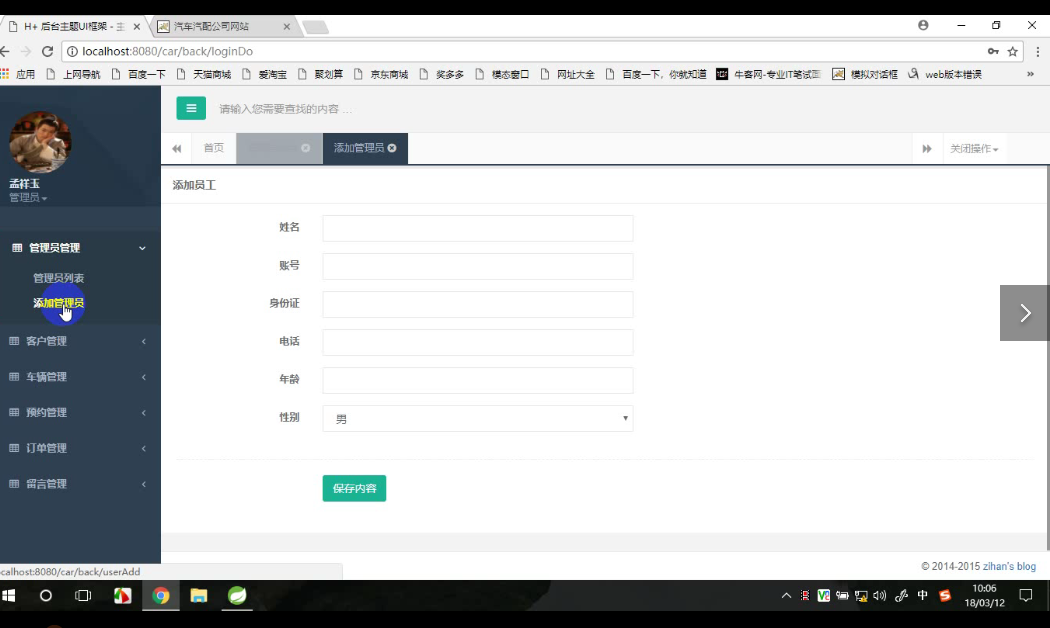Screen dimensions: 1050x628
Task: Expand the 管理员 user role dropdown
Action: tap(28, 198)
